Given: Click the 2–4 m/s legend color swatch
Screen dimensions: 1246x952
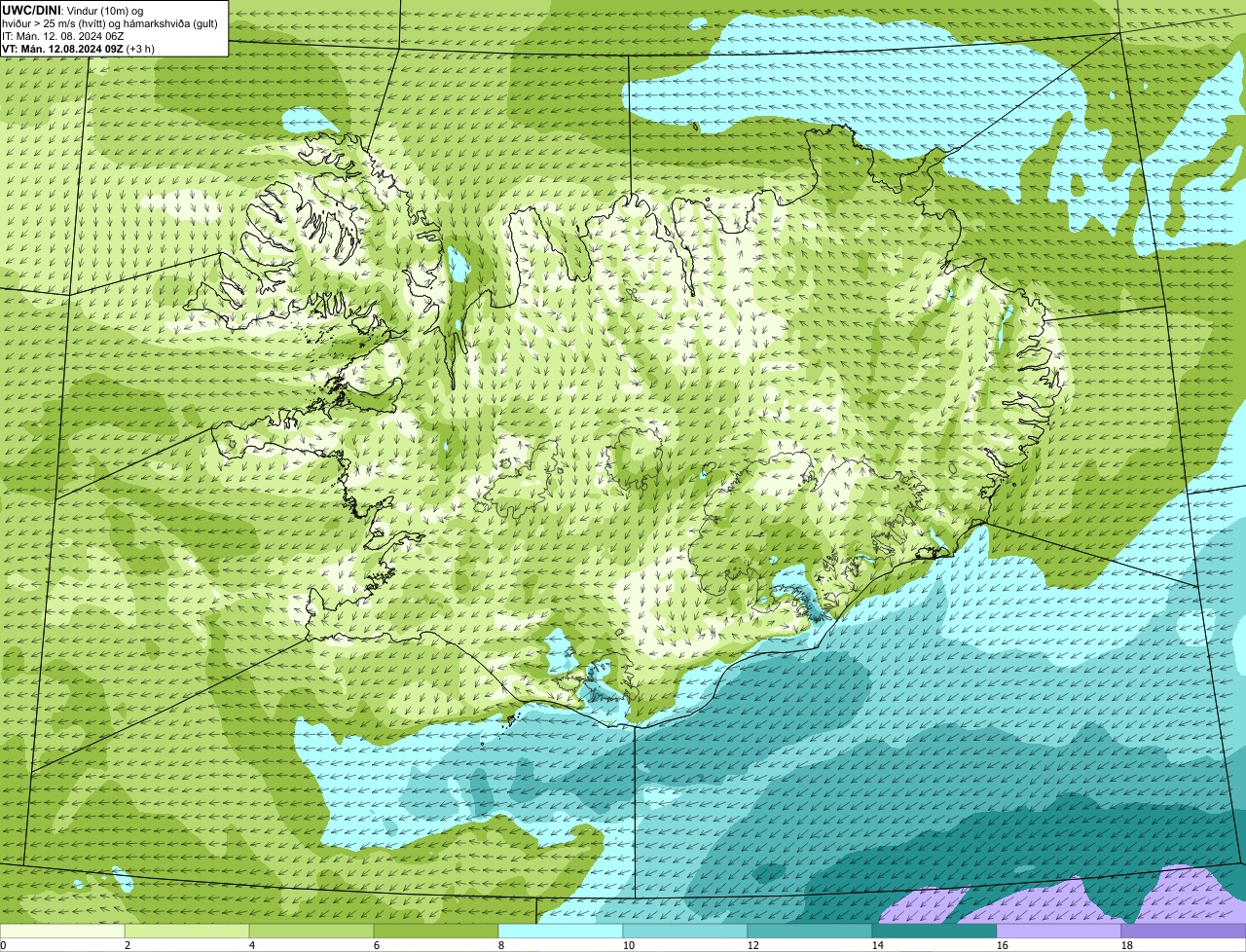Looking at the screenshot, I should (187, 931).
